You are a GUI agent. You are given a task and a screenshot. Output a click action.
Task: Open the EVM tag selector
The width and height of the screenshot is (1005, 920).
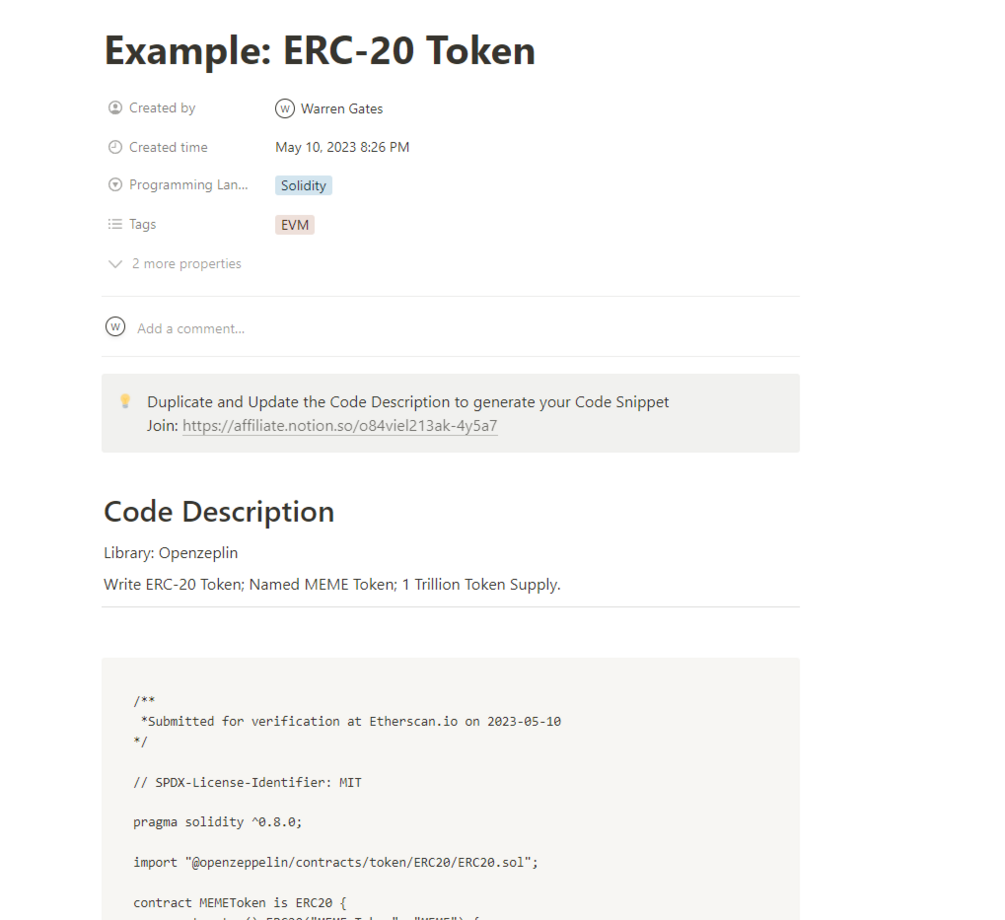295,225
